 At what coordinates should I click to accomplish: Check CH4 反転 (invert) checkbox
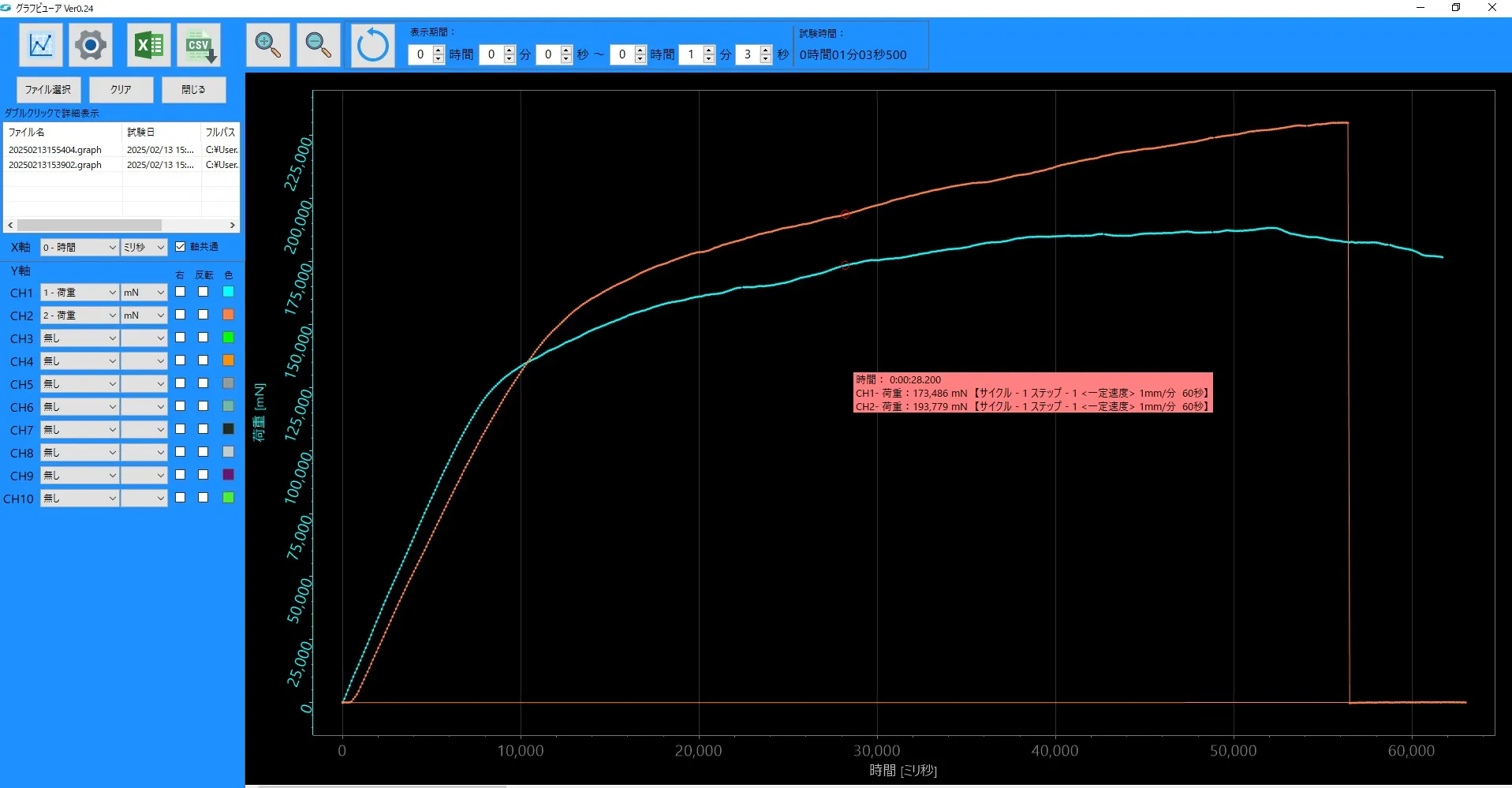point(203,360)
